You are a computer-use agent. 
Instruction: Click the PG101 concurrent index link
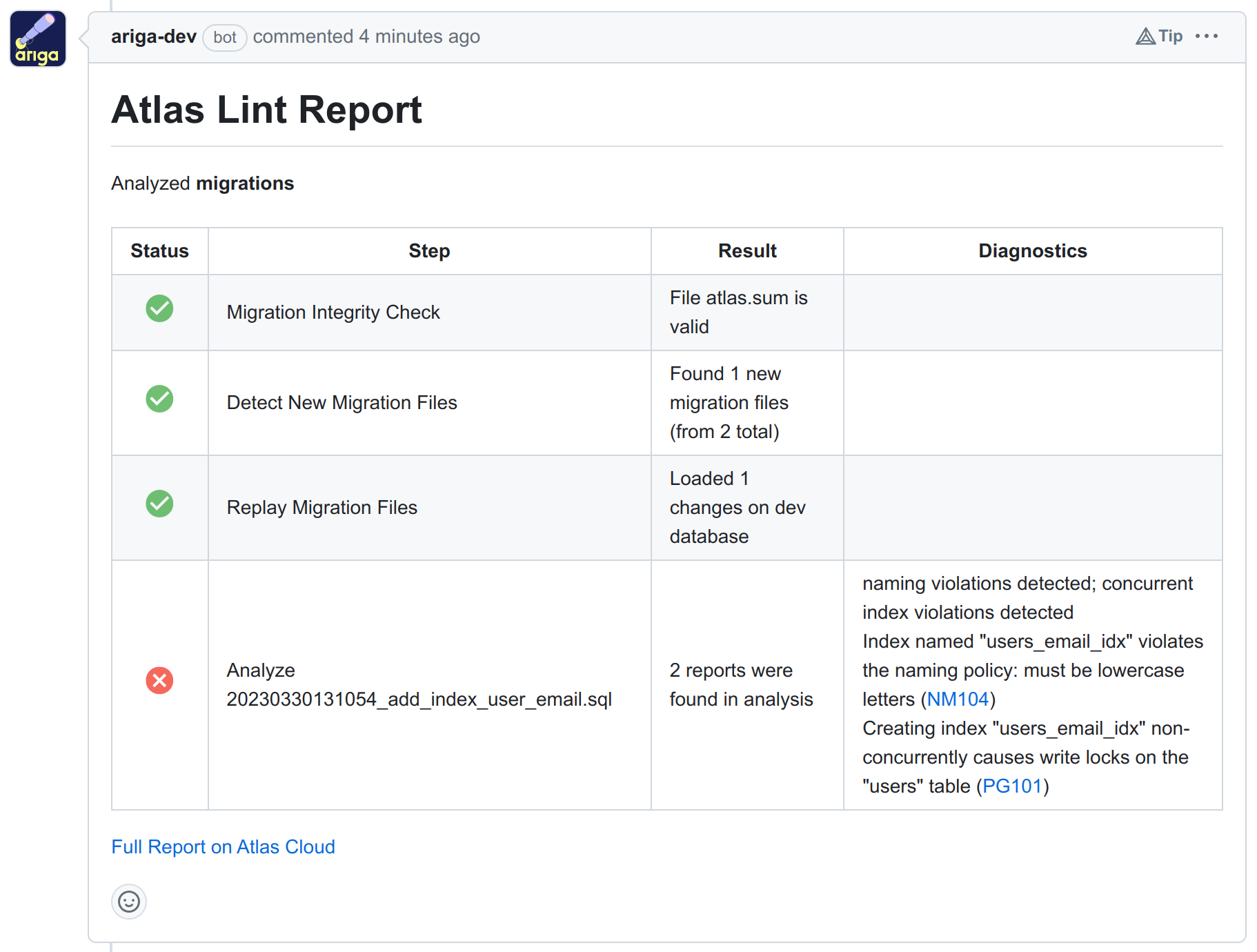[1013, 786]
